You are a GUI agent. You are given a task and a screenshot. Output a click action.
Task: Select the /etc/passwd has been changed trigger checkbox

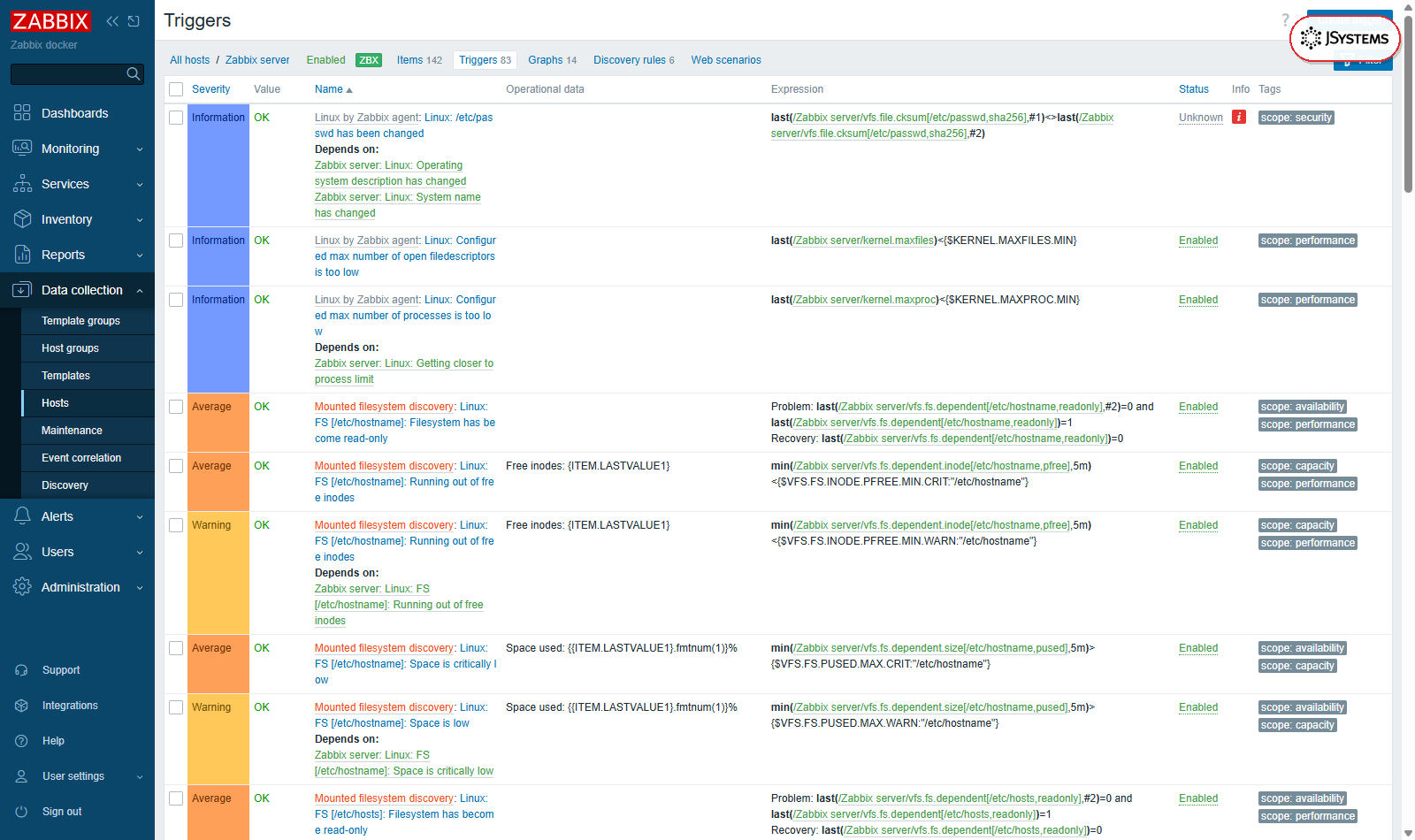coord(176,118)
